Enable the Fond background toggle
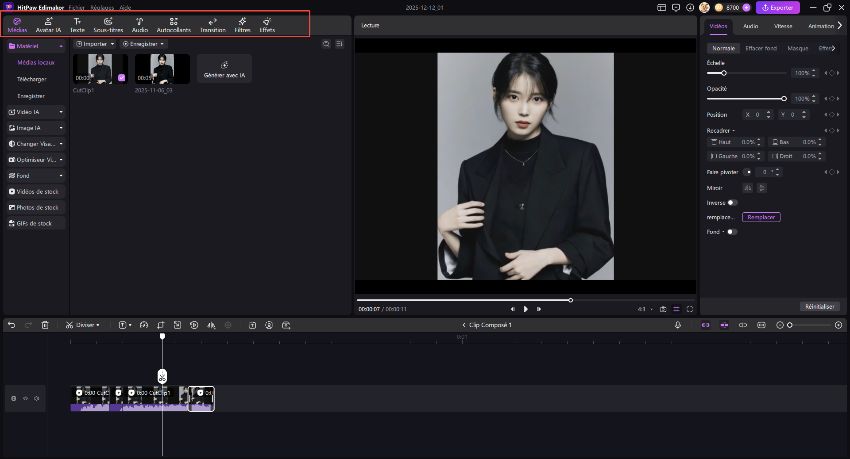The width and height of the screenshot is (850, 459). coord(732,232)
